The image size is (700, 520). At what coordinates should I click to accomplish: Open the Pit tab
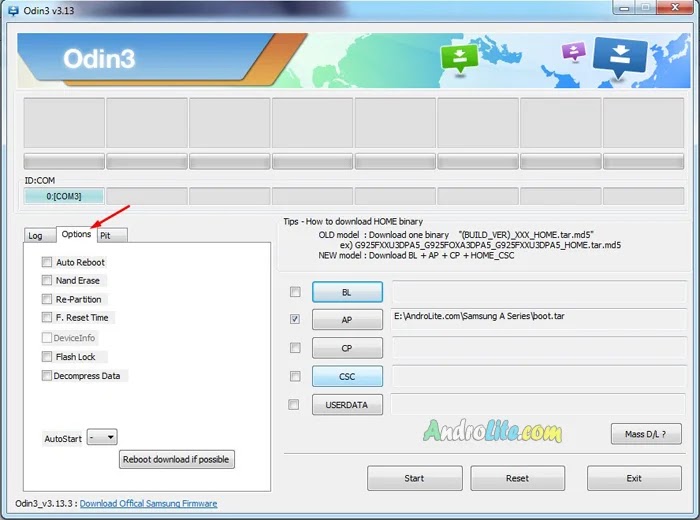112,236
